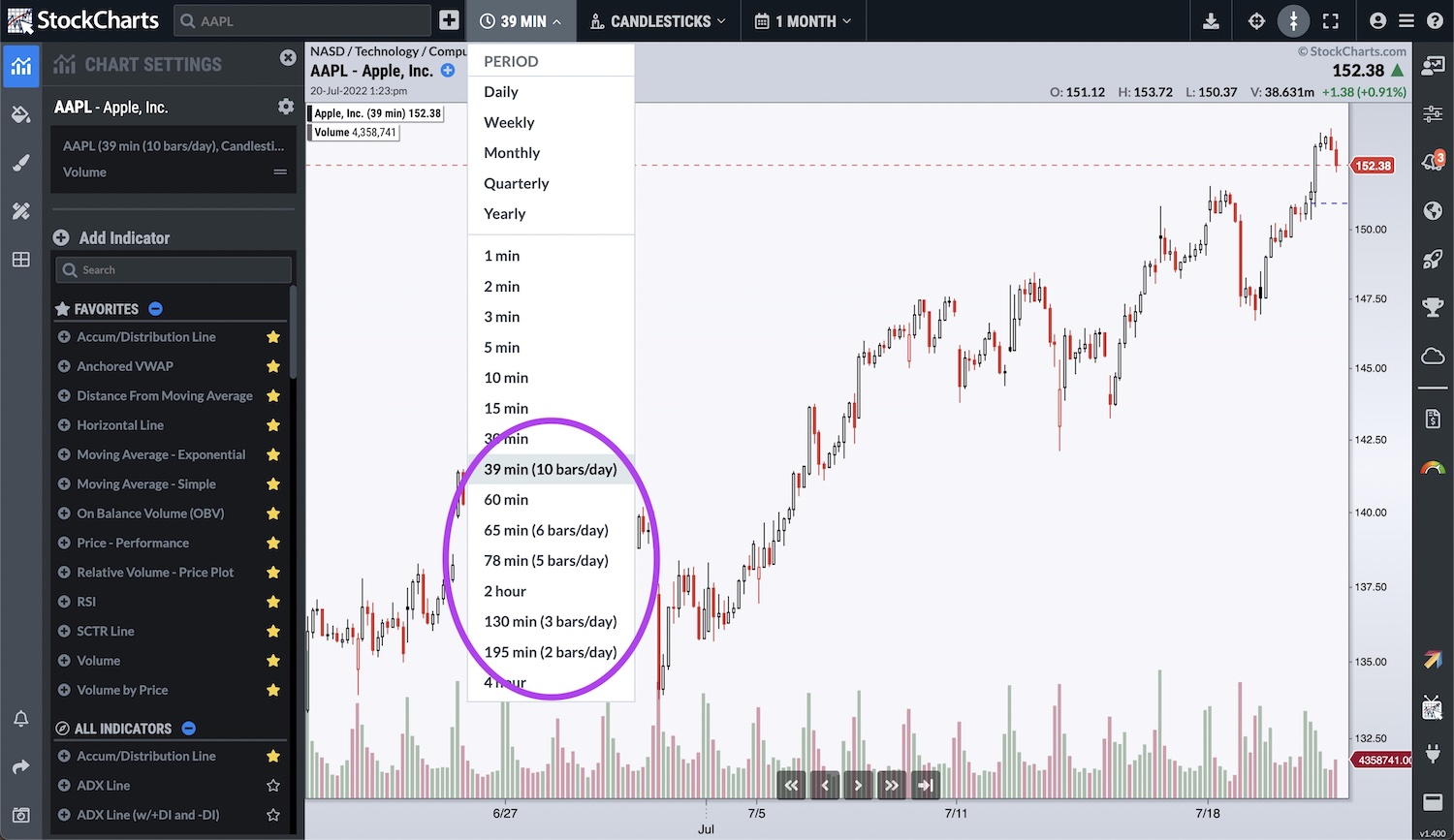1454x840 pixels.
Task: Unfavorite the RSI indicator star
Action: pyautogui.click(x=273, y=602)
